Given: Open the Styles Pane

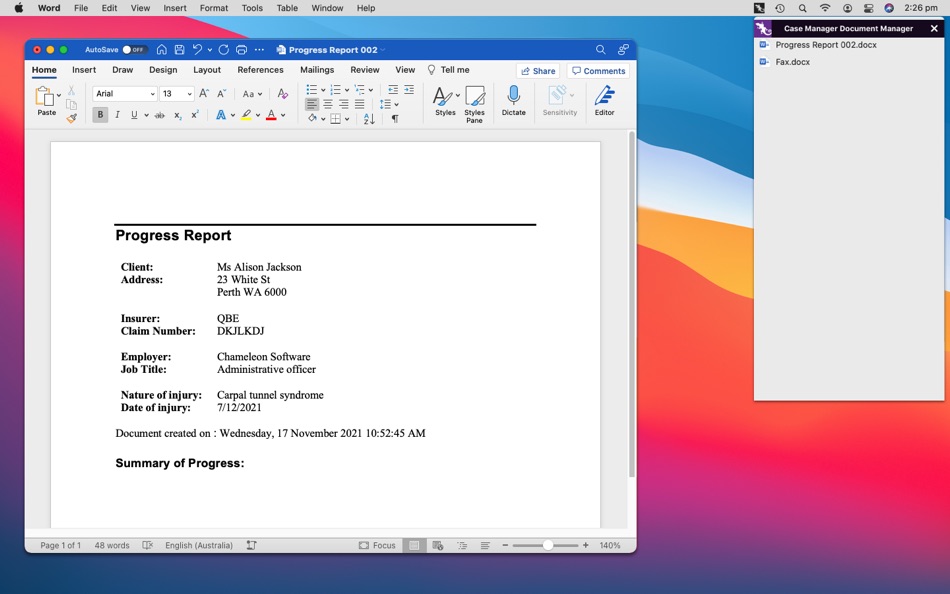Looking at the screenshot, I should (474, 104).
